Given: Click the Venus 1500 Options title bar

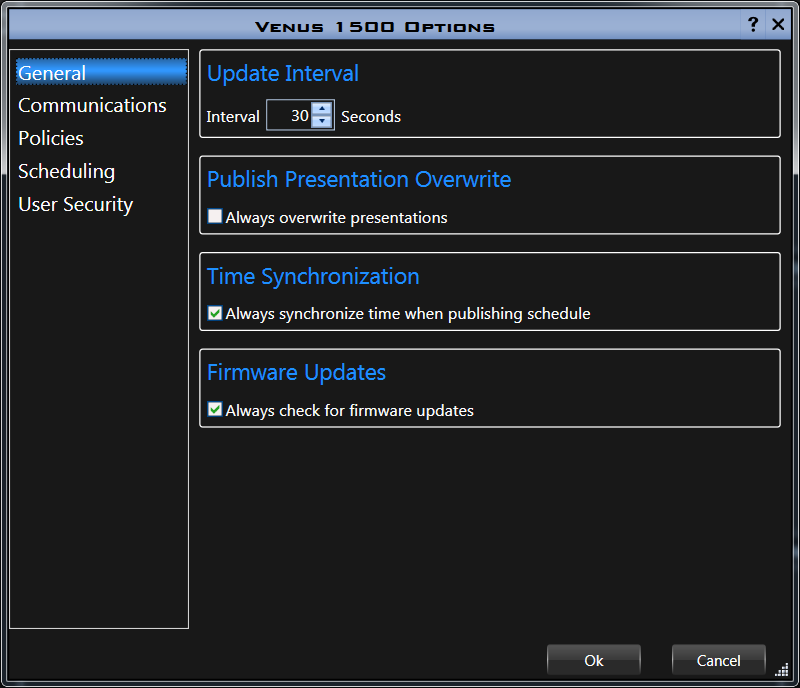Looking at the screenshot, I should click(375, 26).
